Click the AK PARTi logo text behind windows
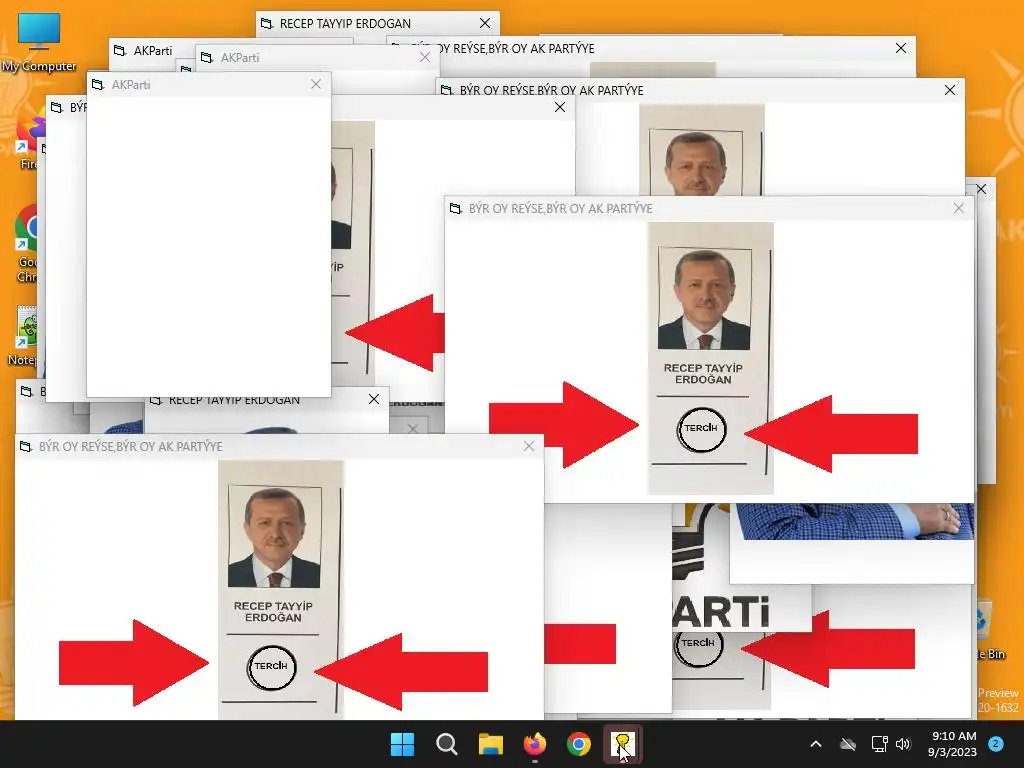The width and height of the screenshot is (1024, 768). pyautogui.click(x=720, y=612)
